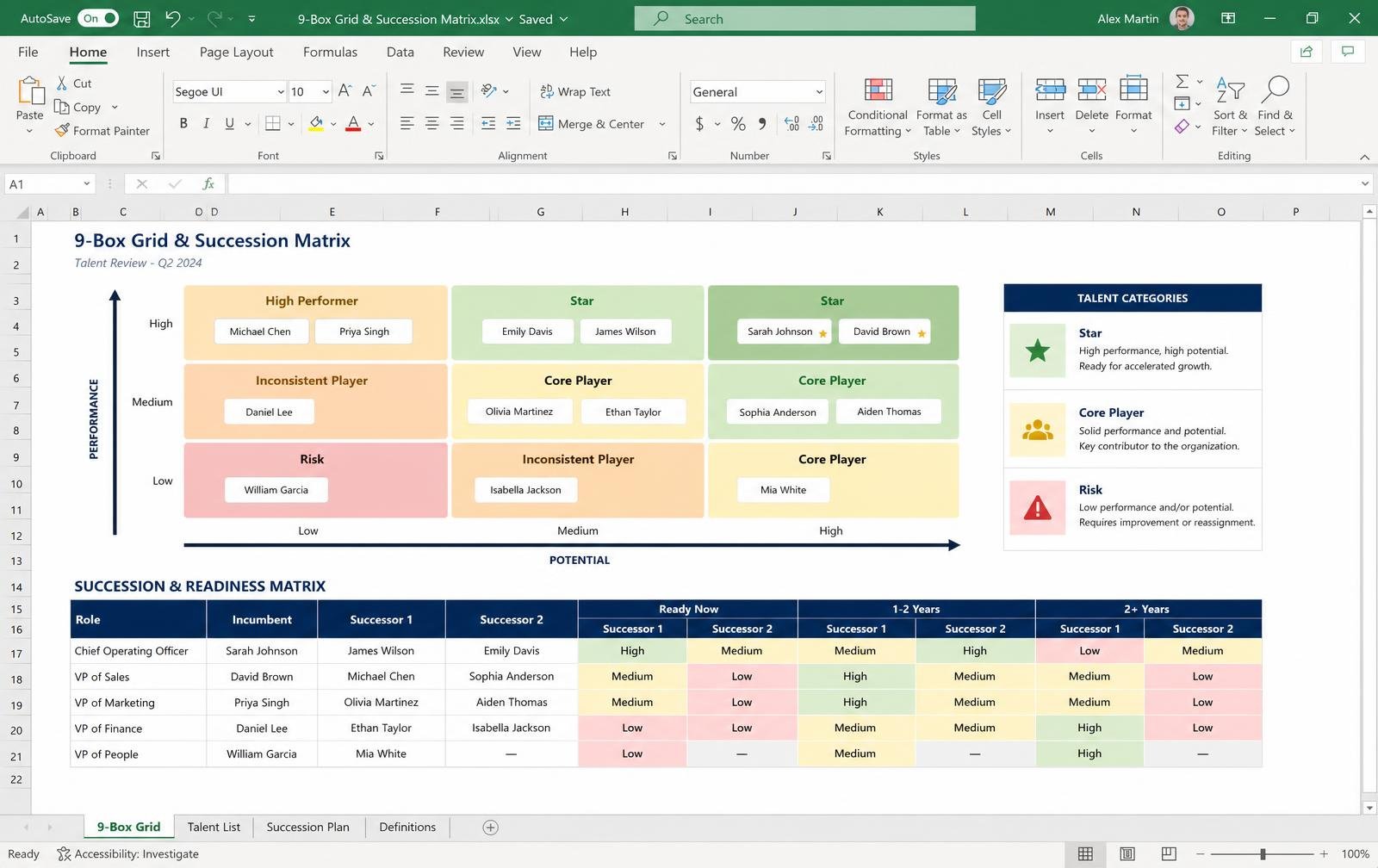Click the Decrease Decimal icon
This screenshot has width=1378, height=868.
[x=816, y=123]
